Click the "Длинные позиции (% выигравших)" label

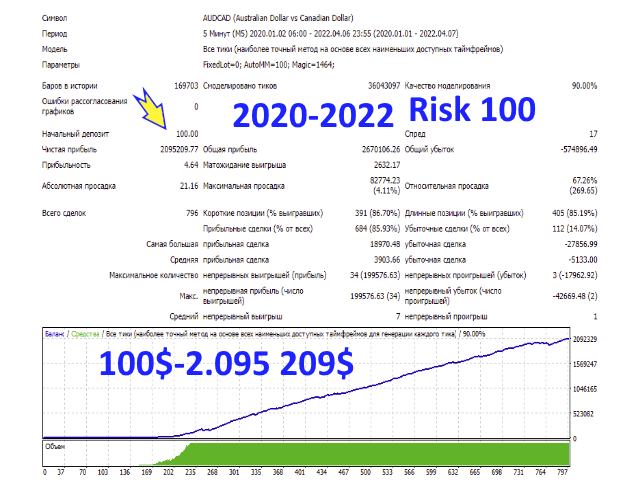[464, 213]
